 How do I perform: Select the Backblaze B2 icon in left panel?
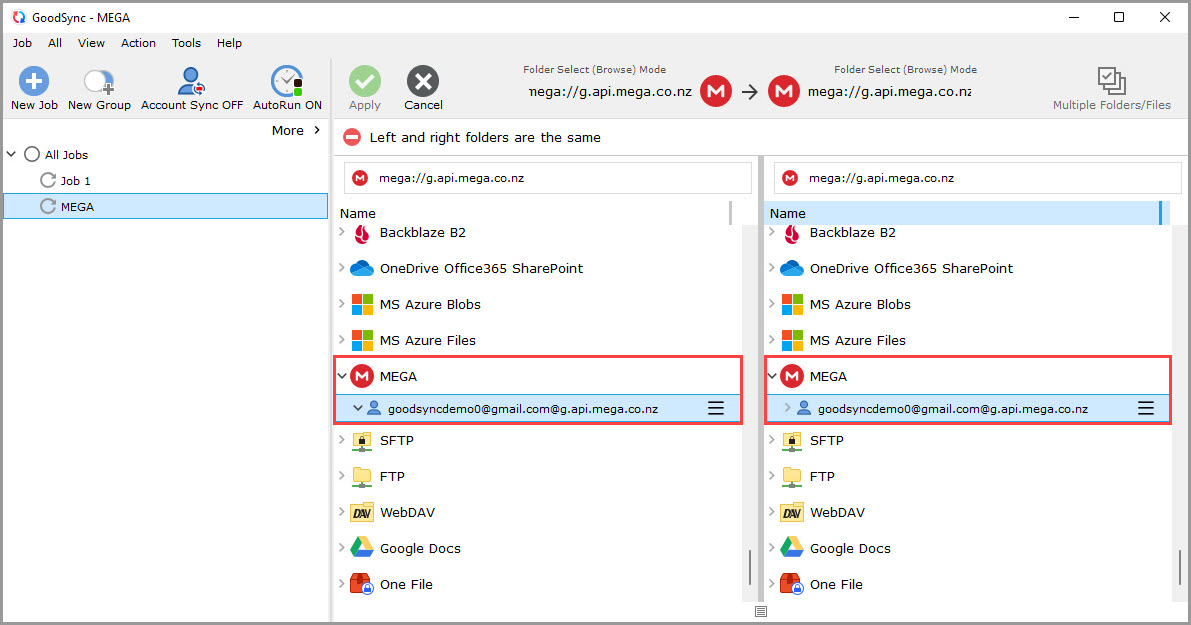tap(361, 232)
